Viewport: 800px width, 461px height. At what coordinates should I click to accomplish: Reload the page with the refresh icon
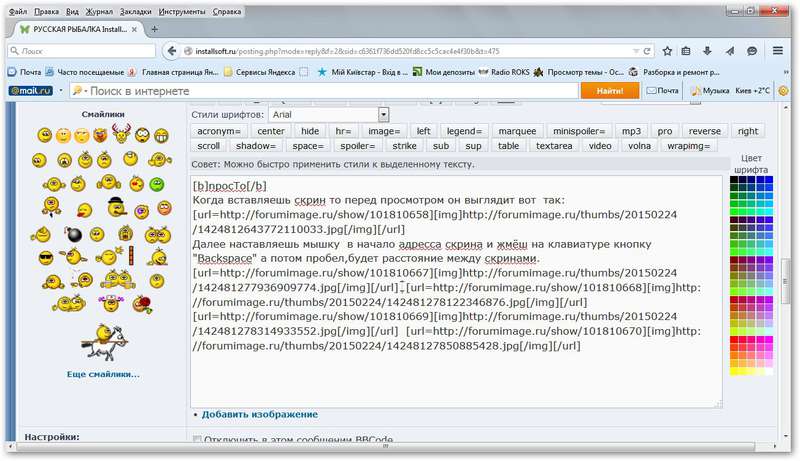coord(647,51)
